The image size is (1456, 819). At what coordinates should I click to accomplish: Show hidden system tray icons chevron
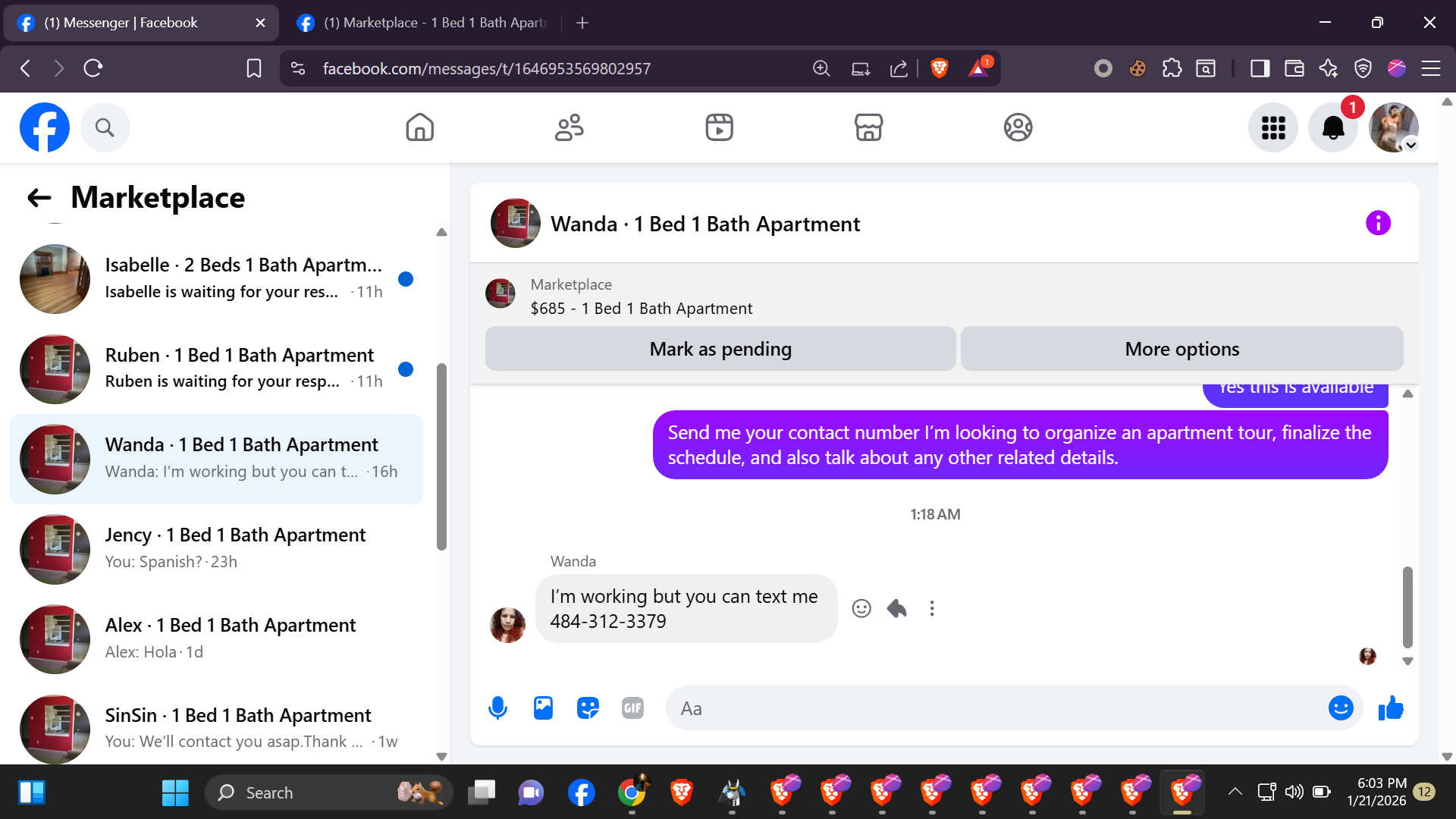point(1235,792)
